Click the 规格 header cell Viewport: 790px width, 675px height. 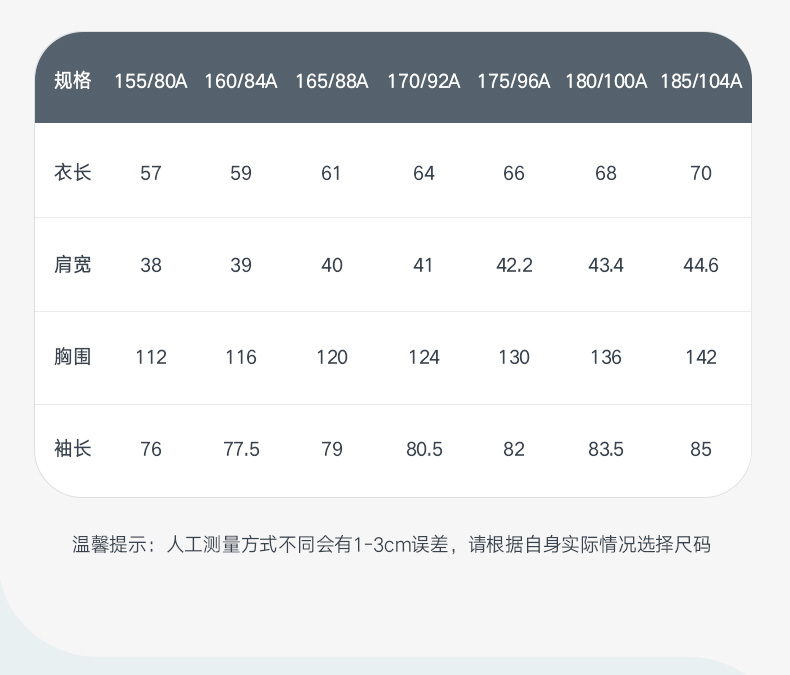(x=72, y=81)
